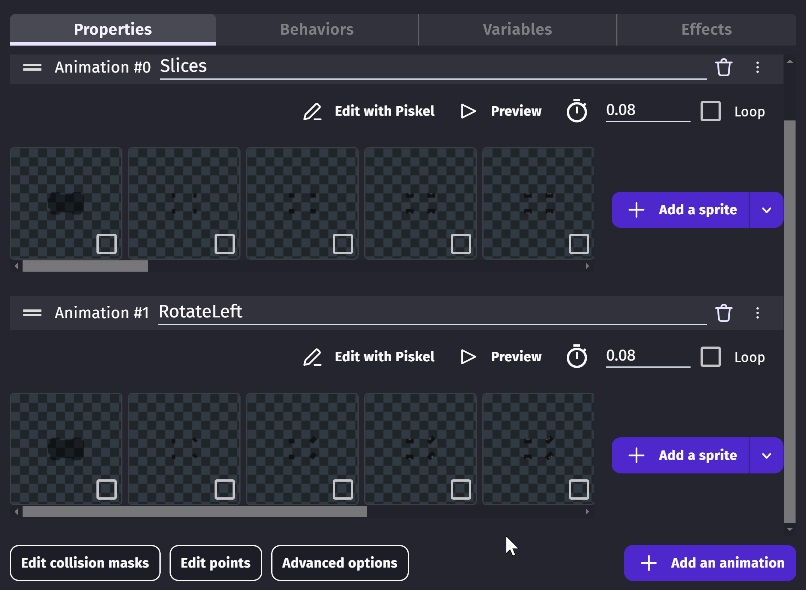The width and height of the screenshot is (806, 590).
Task: Enable Loop for the RotateLeft animation
Action: pyautogui.click(x=711, y=357)
